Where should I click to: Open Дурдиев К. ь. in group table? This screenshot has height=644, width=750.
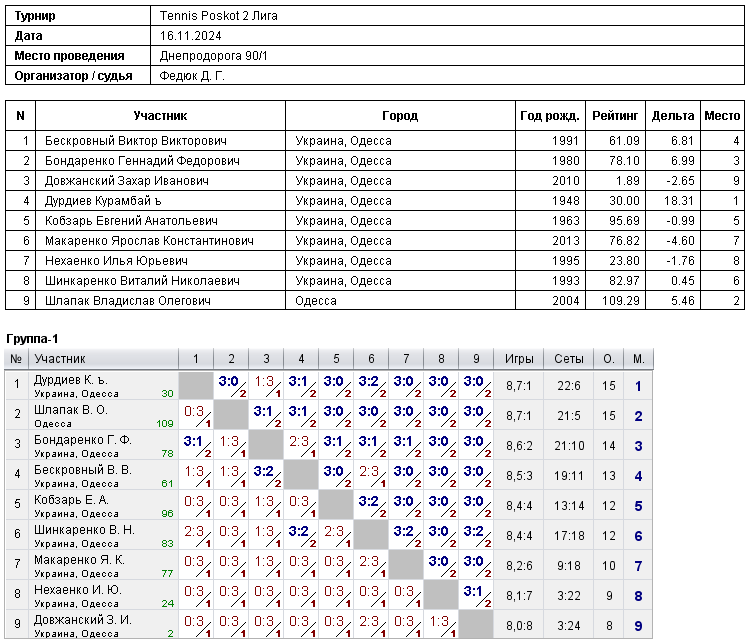[70, 380]
